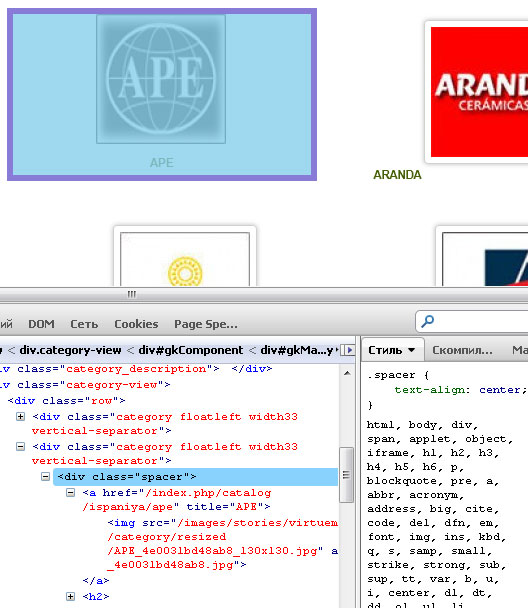Open the ARANDA category link
The image size is (528, 608).
point(397,175)
